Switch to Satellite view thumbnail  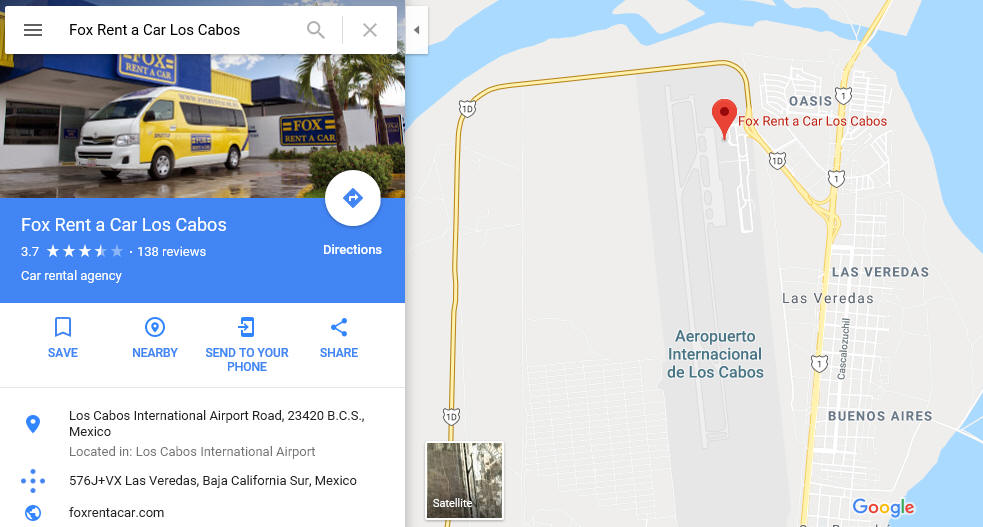pyautogui.click(x=465, y=481)
